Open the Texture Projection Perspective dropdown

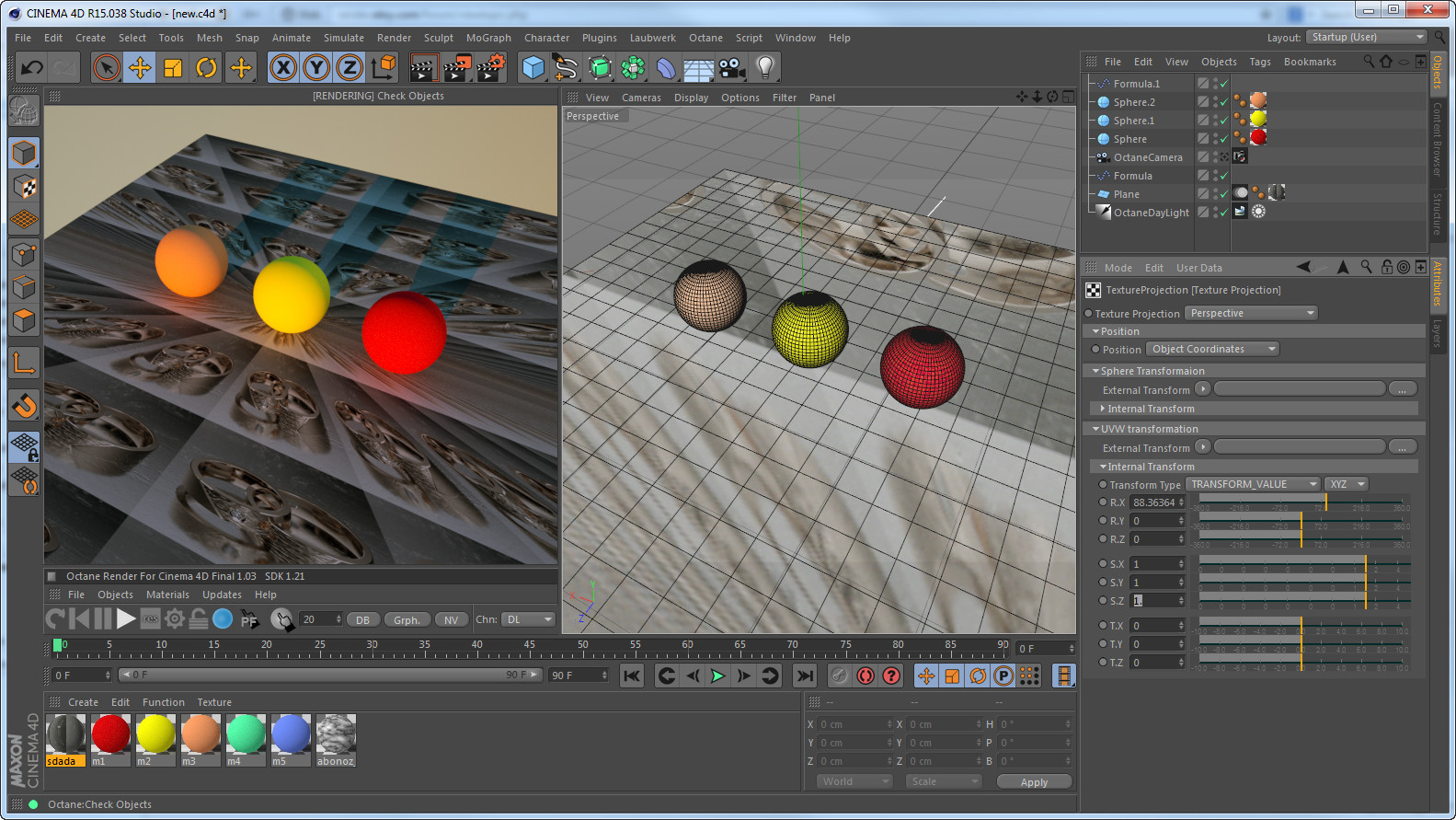[1252, 314]
